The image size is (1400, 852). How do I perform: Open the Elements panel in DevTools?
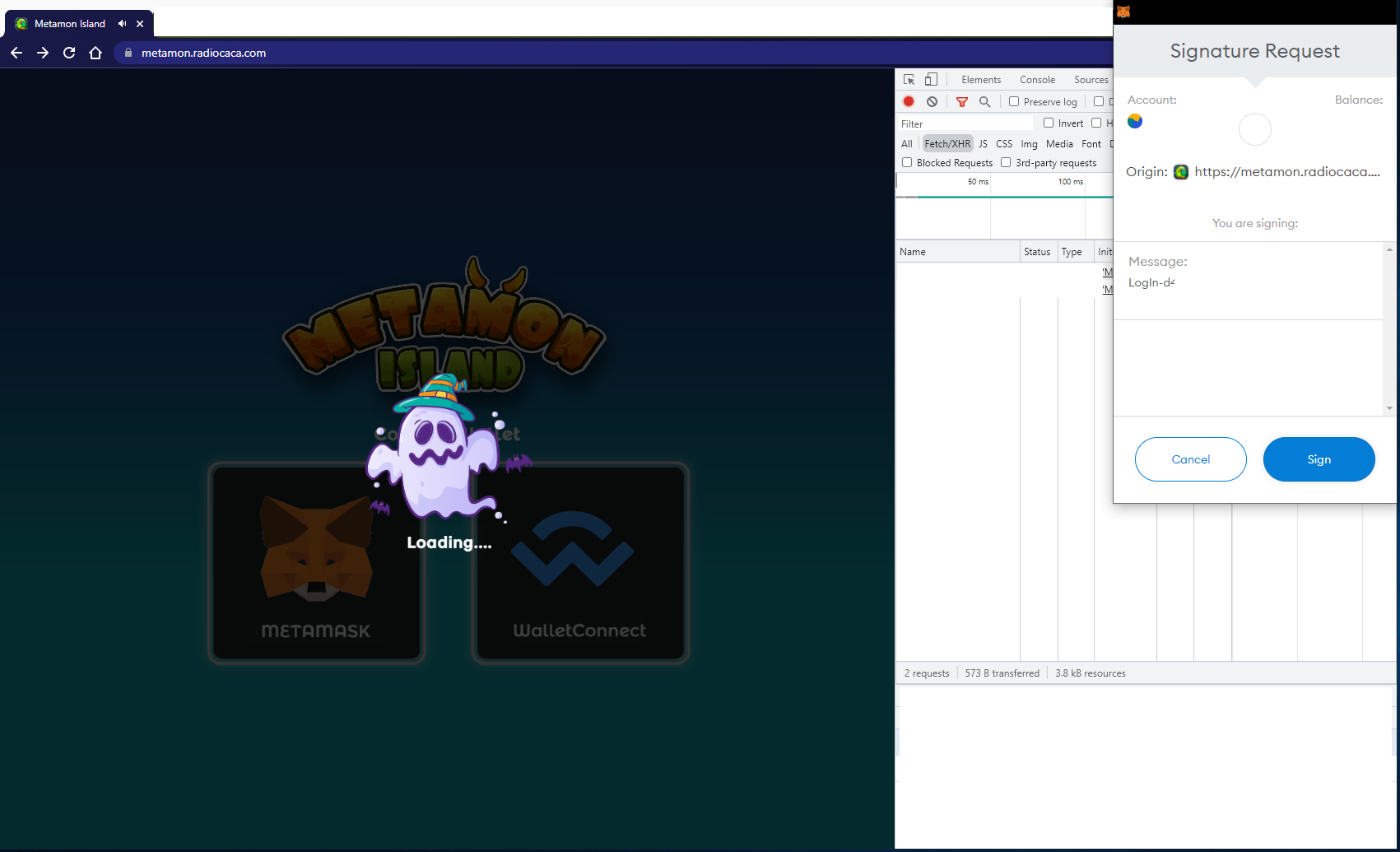[981, 80]
